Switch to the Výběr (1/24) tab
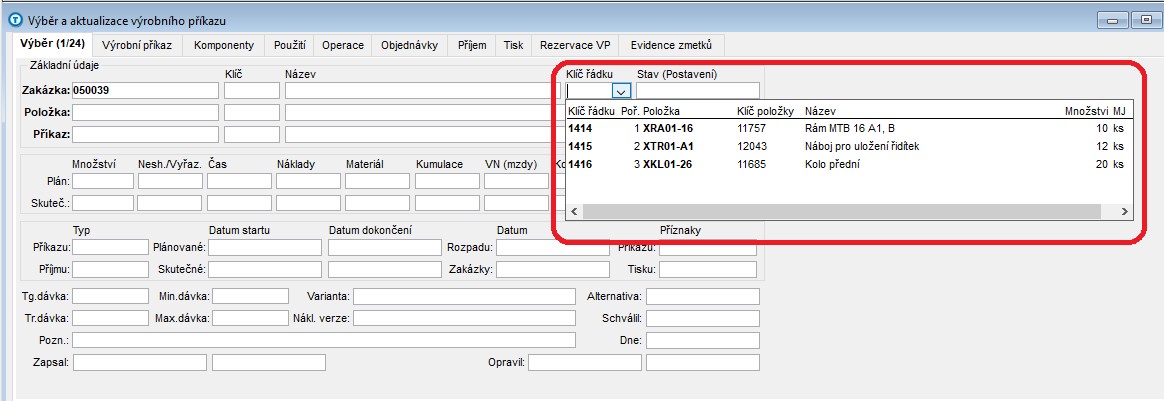The width and height of the screenshot is (1164, 401). 52,45
